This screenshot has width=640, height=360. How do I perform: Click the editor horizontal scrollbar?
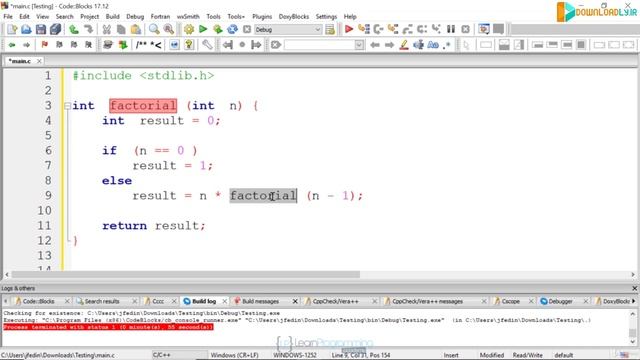pos(186,274)
